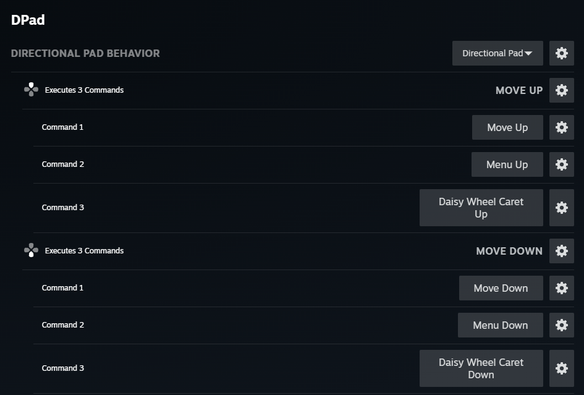Open settings gear for Directional Pad Behavior
The image size is (584, 395).
pyautogui.click(x=561, y=53)
